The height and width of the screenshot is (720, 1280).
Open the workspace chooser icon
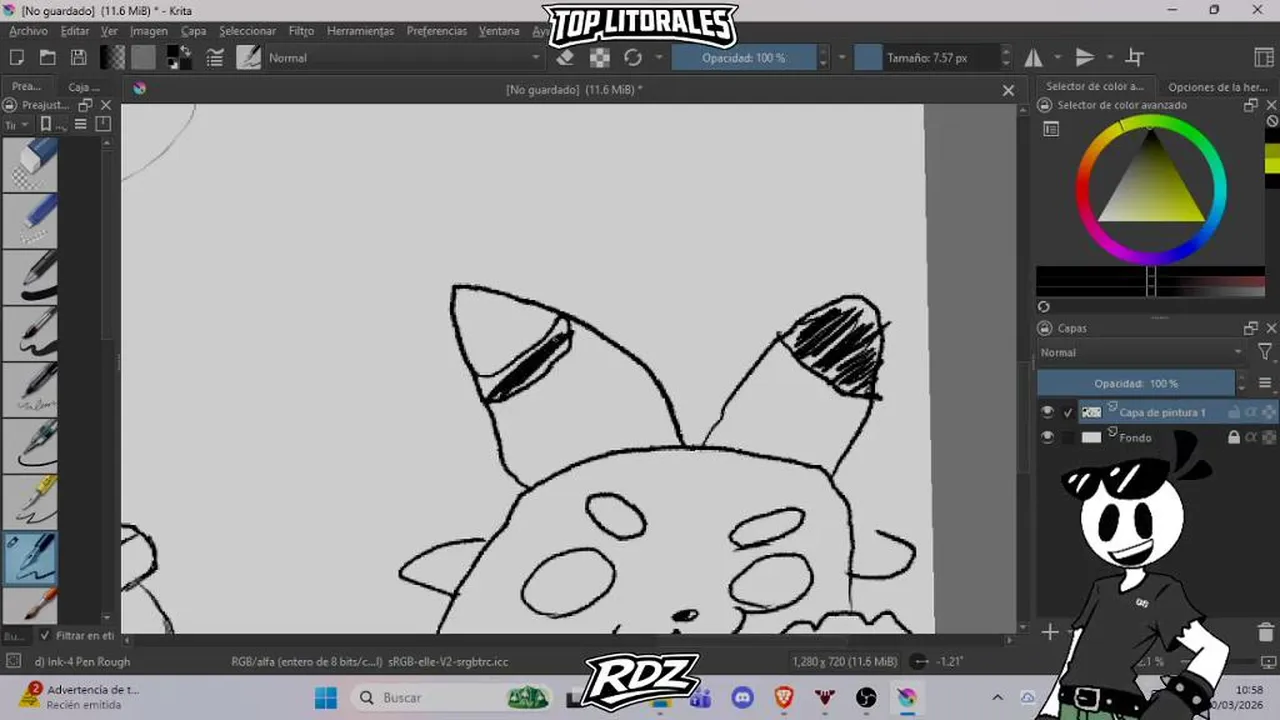(x=1263, y=58)
